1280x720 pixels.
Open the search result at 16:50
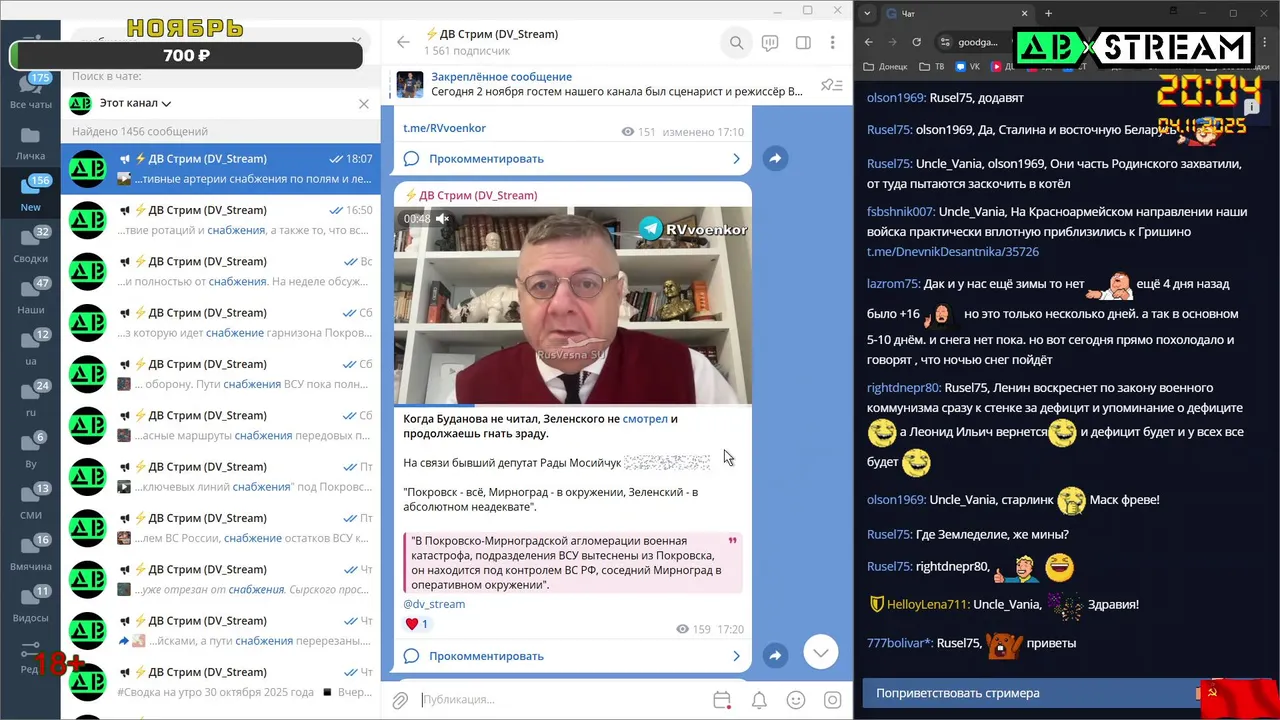tap(221, 220)
